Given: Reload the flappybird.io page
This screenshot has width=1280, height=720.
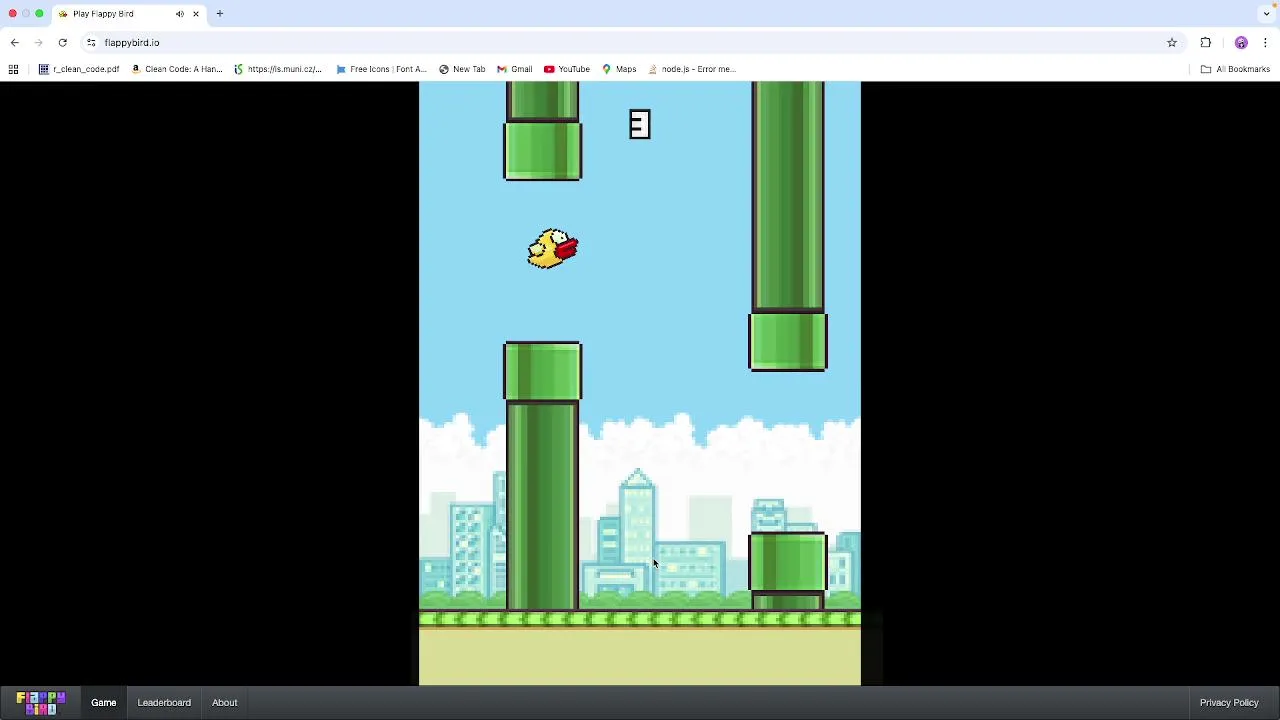Looking at the screenshot, I should [x=62, y=42].
